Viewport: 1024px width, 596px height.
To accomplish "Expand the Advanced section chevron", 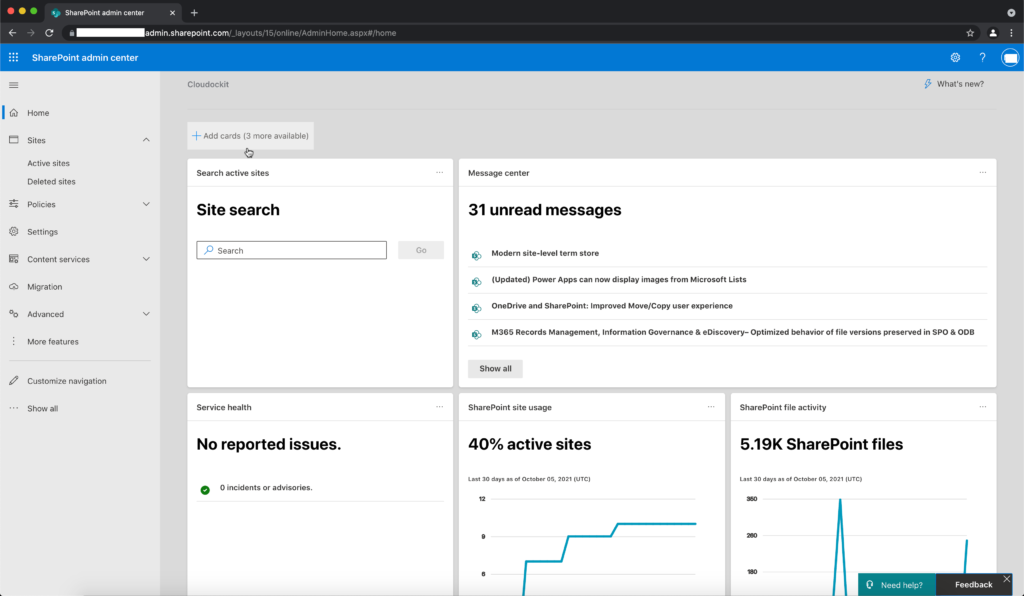I will coord(146,314).
